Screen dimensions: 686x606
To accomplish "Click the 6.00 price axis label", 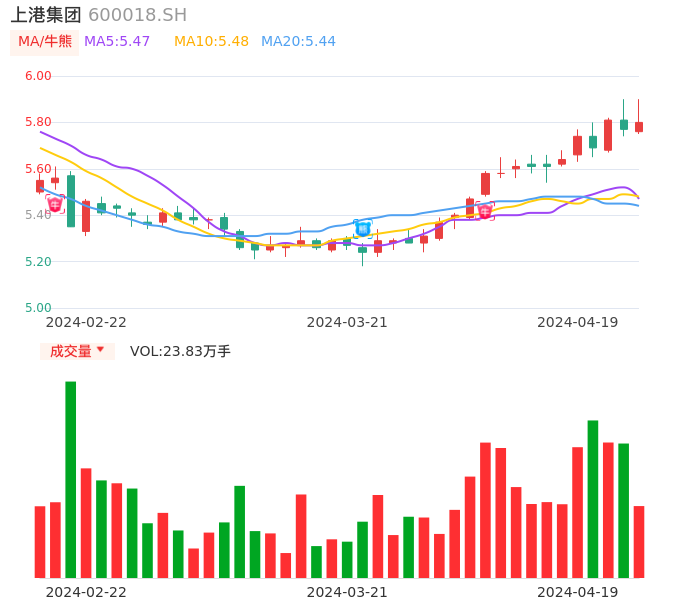I will (x=38, y=76).
